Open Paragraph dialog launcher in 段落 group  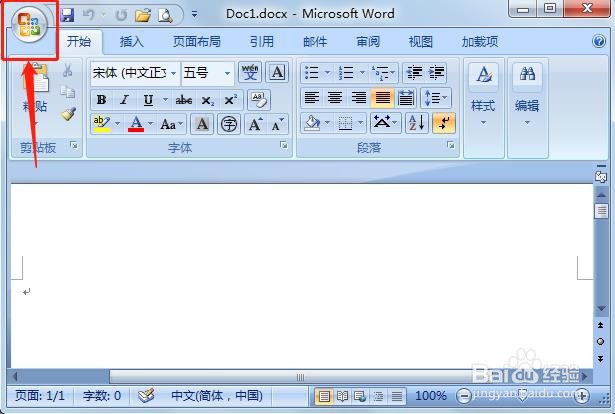tap(451, 145)
